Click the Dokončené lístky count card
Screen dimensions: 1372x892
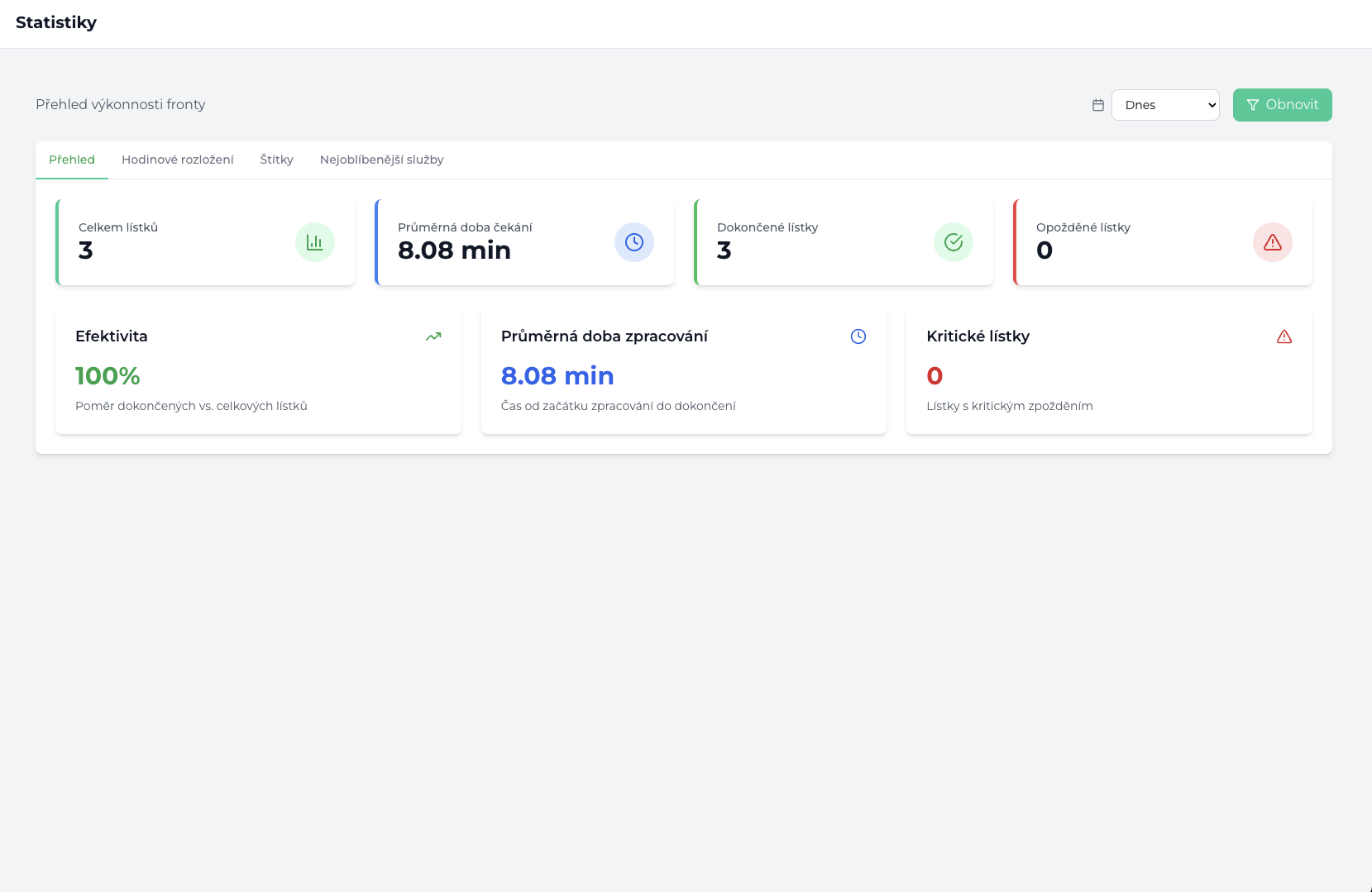(x=844, y=242)
